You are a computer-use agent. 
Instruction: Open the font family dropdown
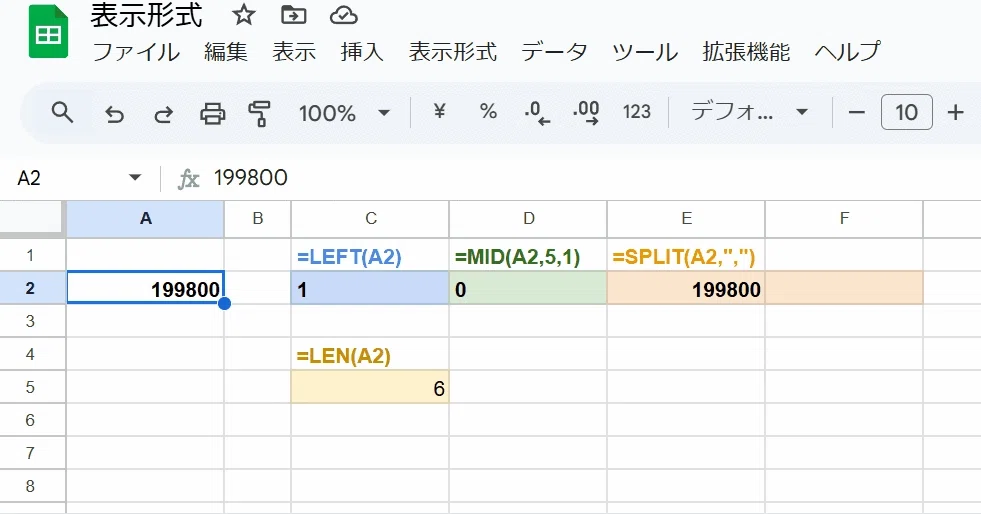click(x=749, y=113)
